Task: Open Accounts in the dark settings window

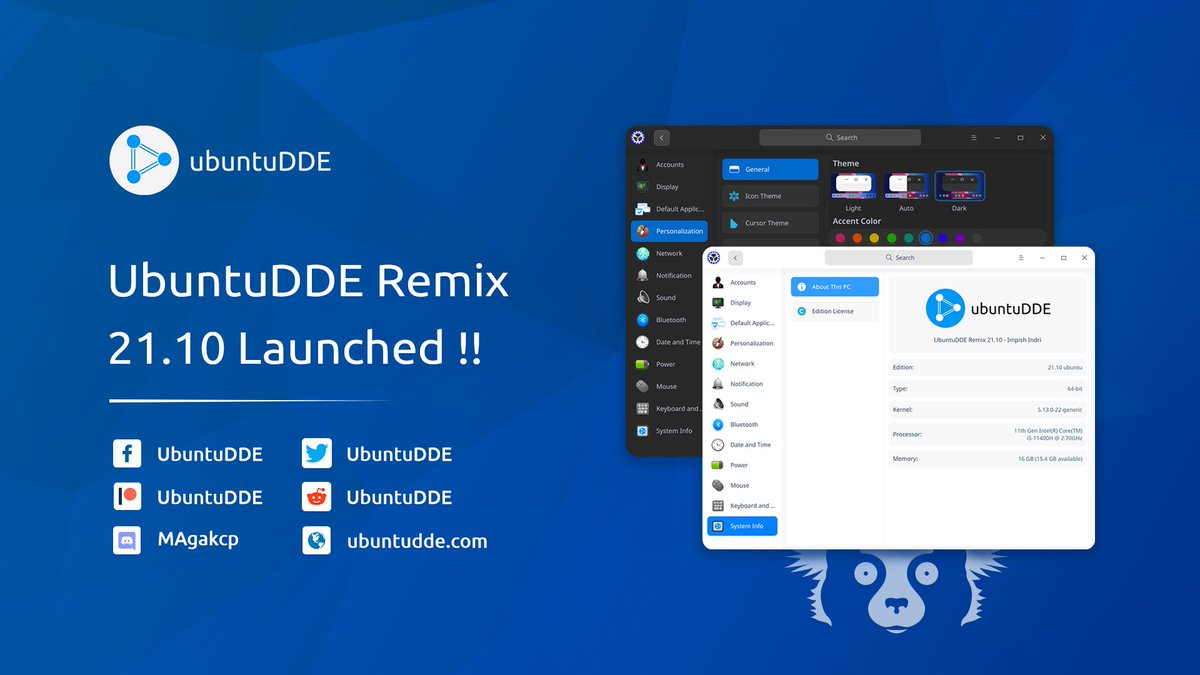Action: pyautogui.click(x=668, y=165)
